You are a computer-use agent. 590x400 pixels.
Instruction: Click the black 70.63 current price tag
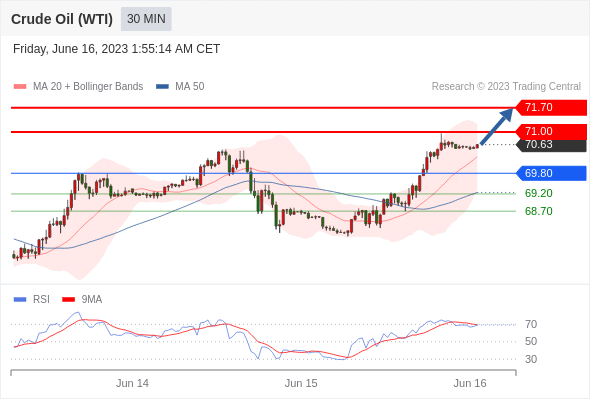551,145
